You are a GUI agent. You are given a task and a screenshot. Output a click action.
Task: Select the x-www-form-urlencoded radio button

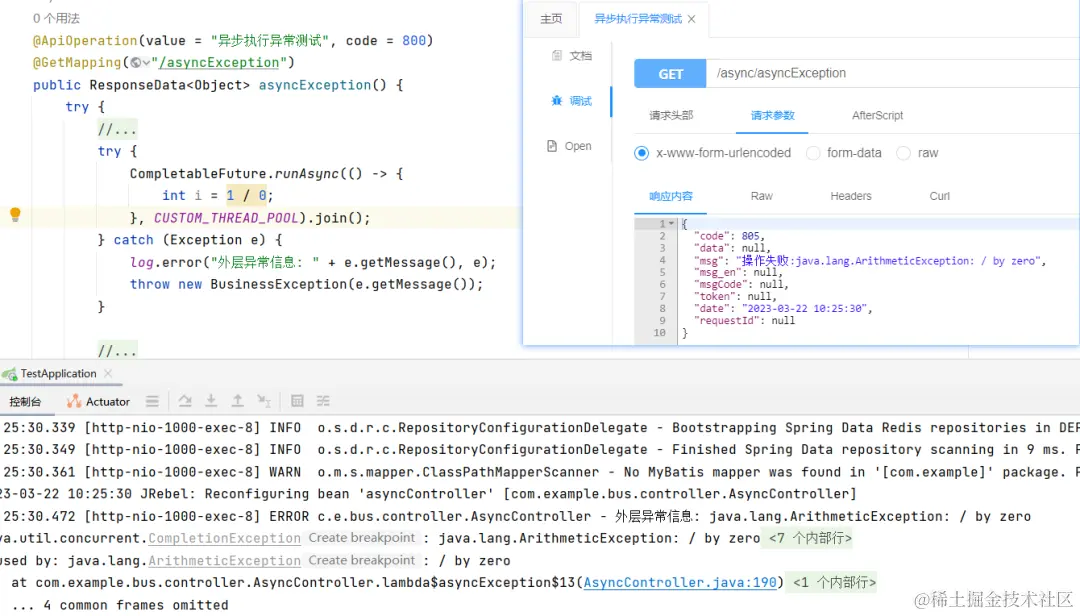(641, 153)
